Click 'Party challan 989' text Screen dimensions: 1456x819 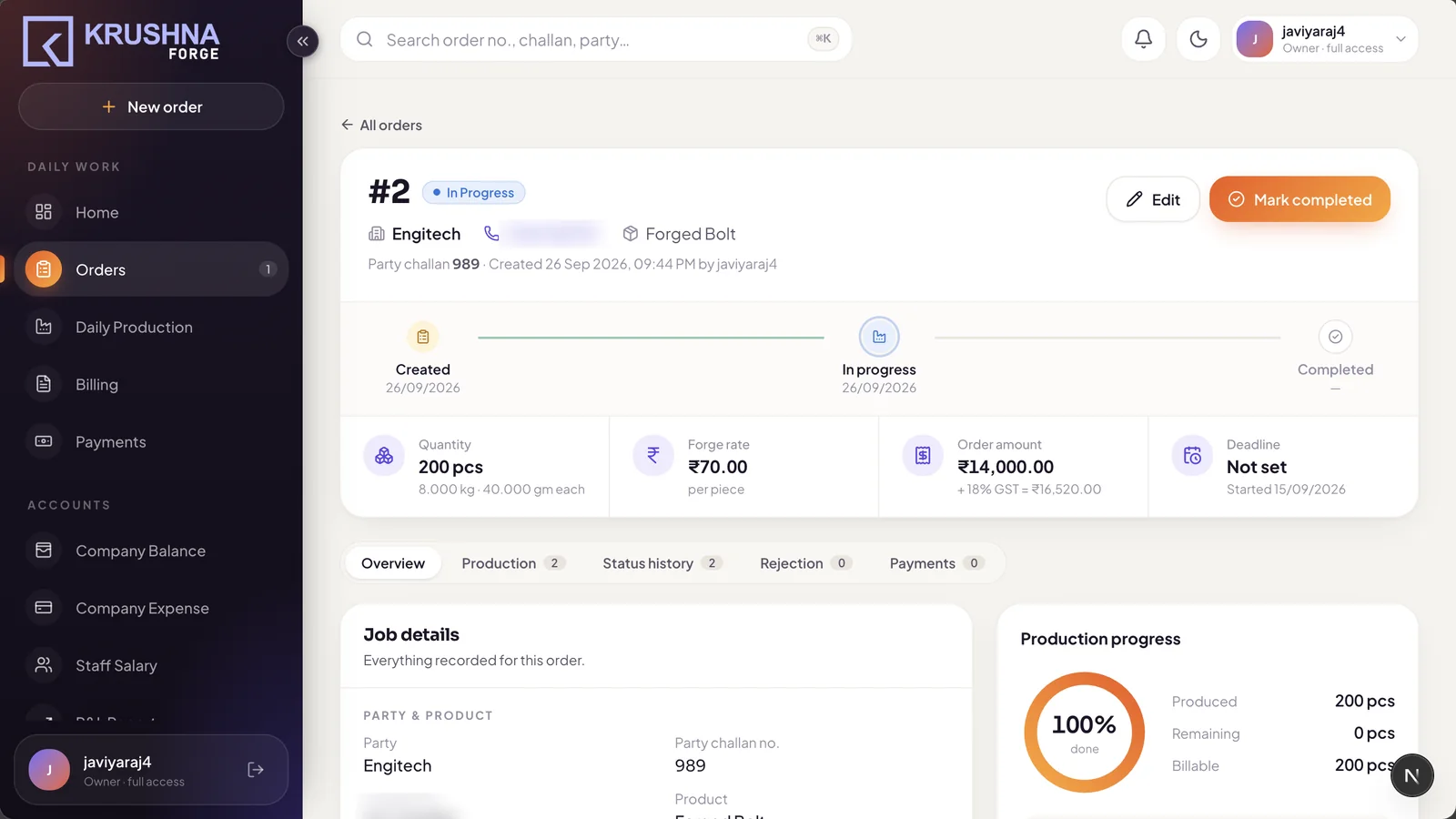(x=423, y=264)
